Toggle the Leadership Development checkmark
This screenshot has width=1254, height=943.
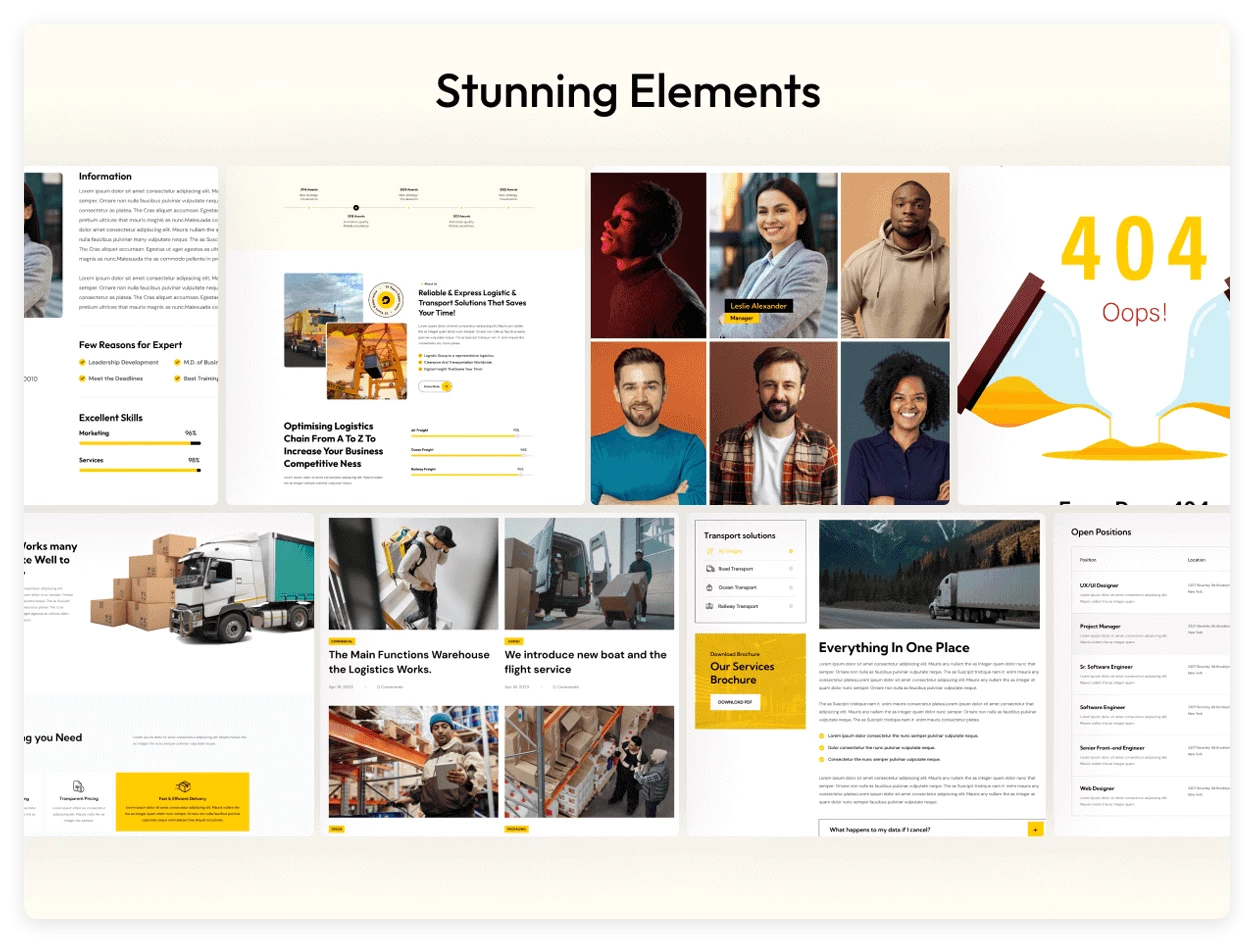(81, 363)
